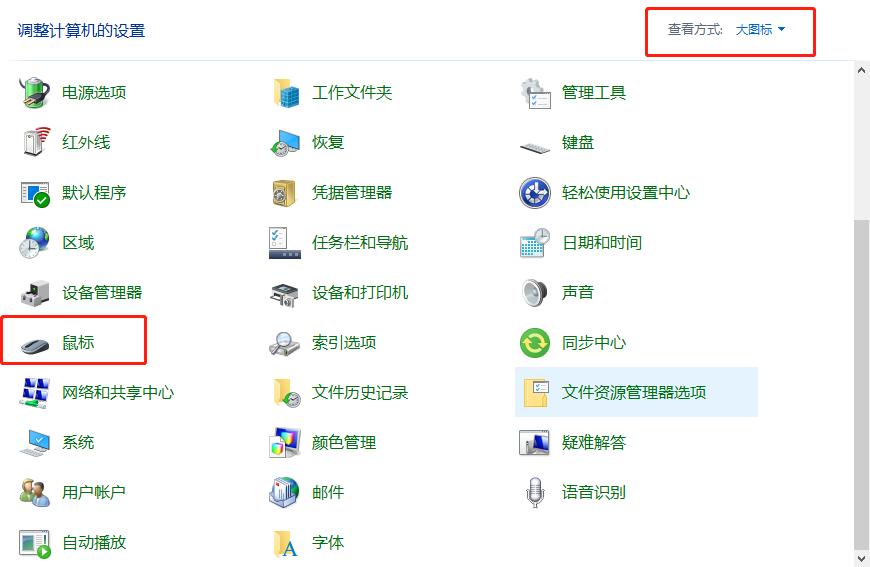This screenshot has width=870, height=567.
Task: Click the 同步中心 sync icon
Action: click(535, 343)
